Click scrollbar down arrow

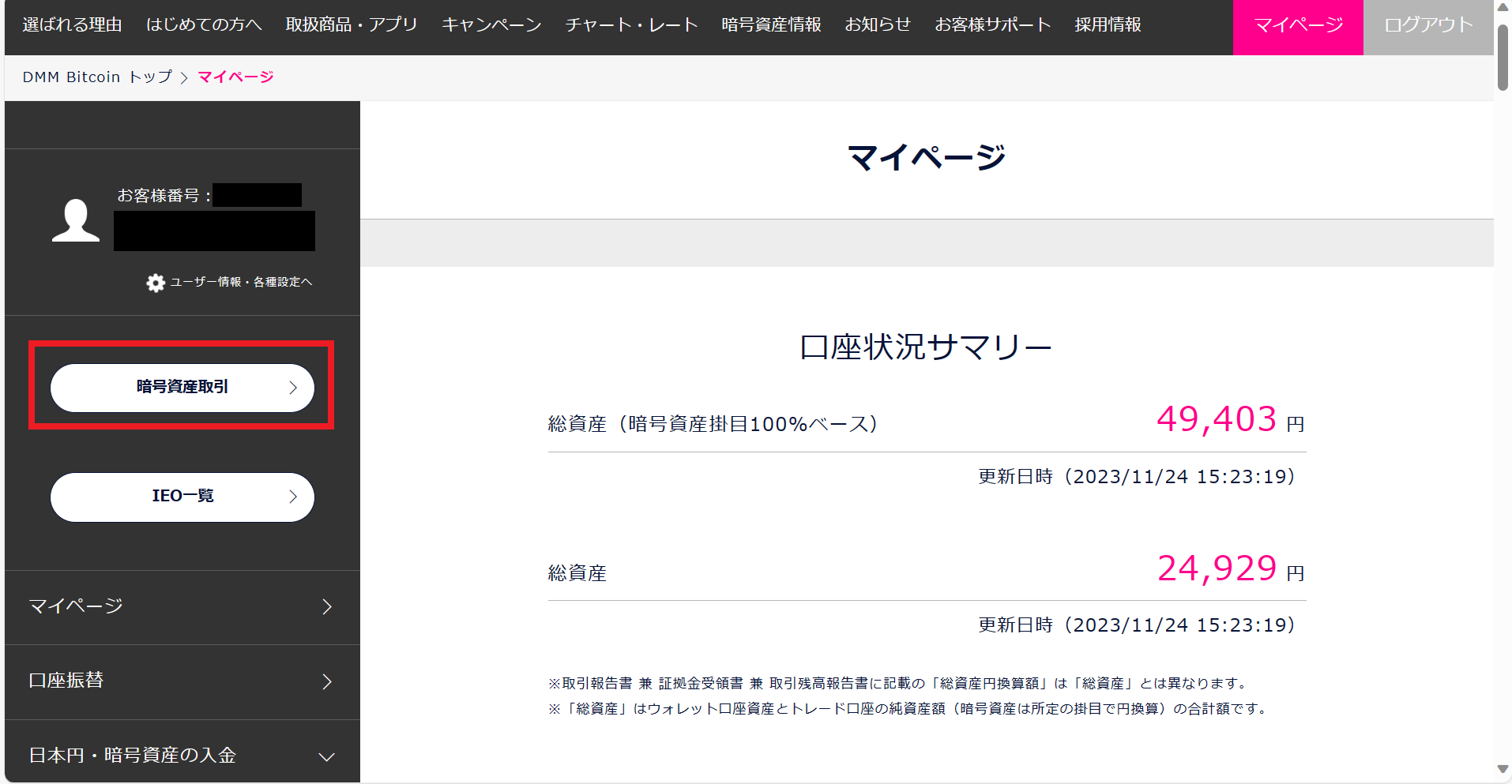pyautogui.click(x=1503, y=769)
